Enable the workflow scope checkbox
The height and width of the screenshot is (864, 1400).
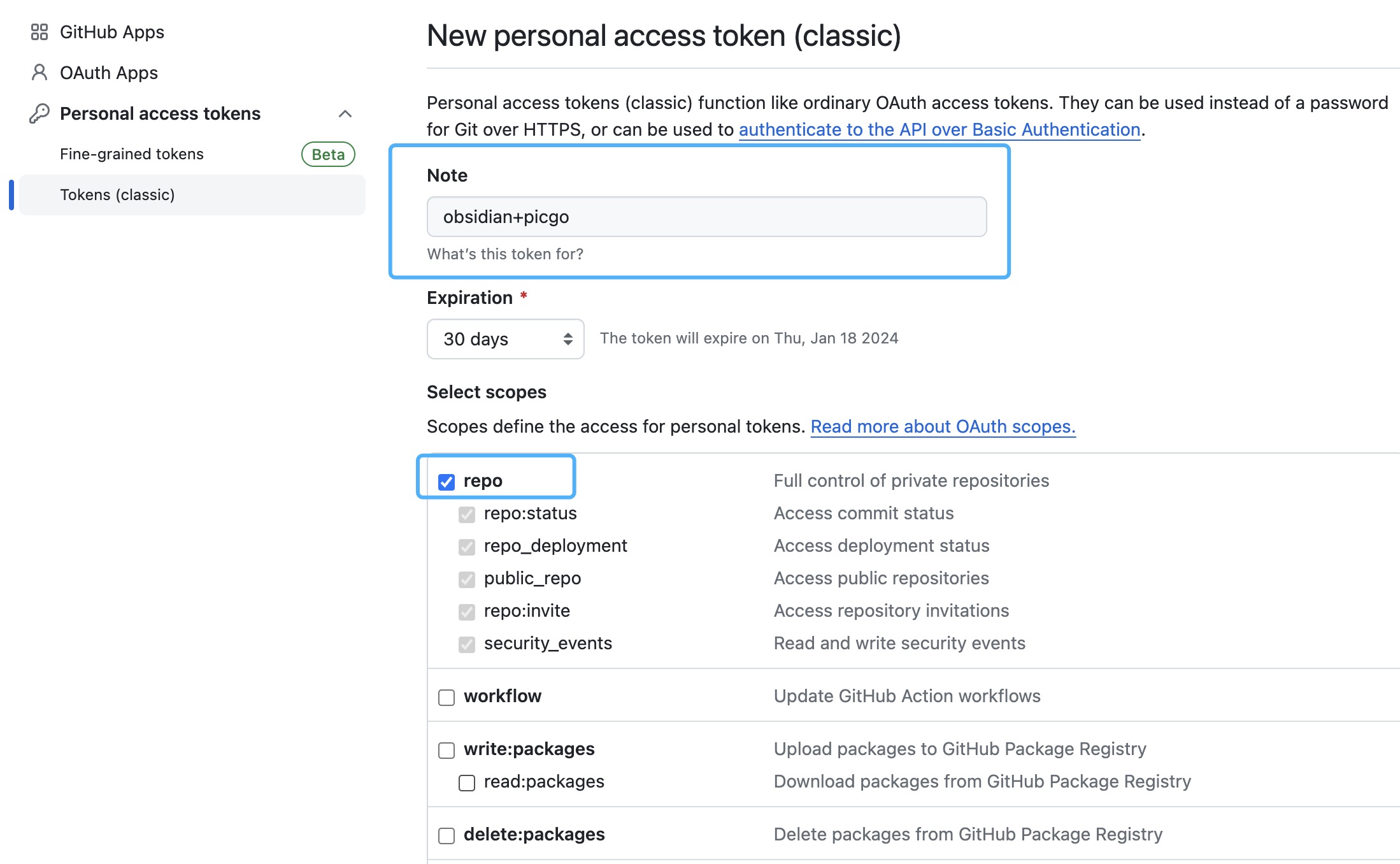point(446,697)
